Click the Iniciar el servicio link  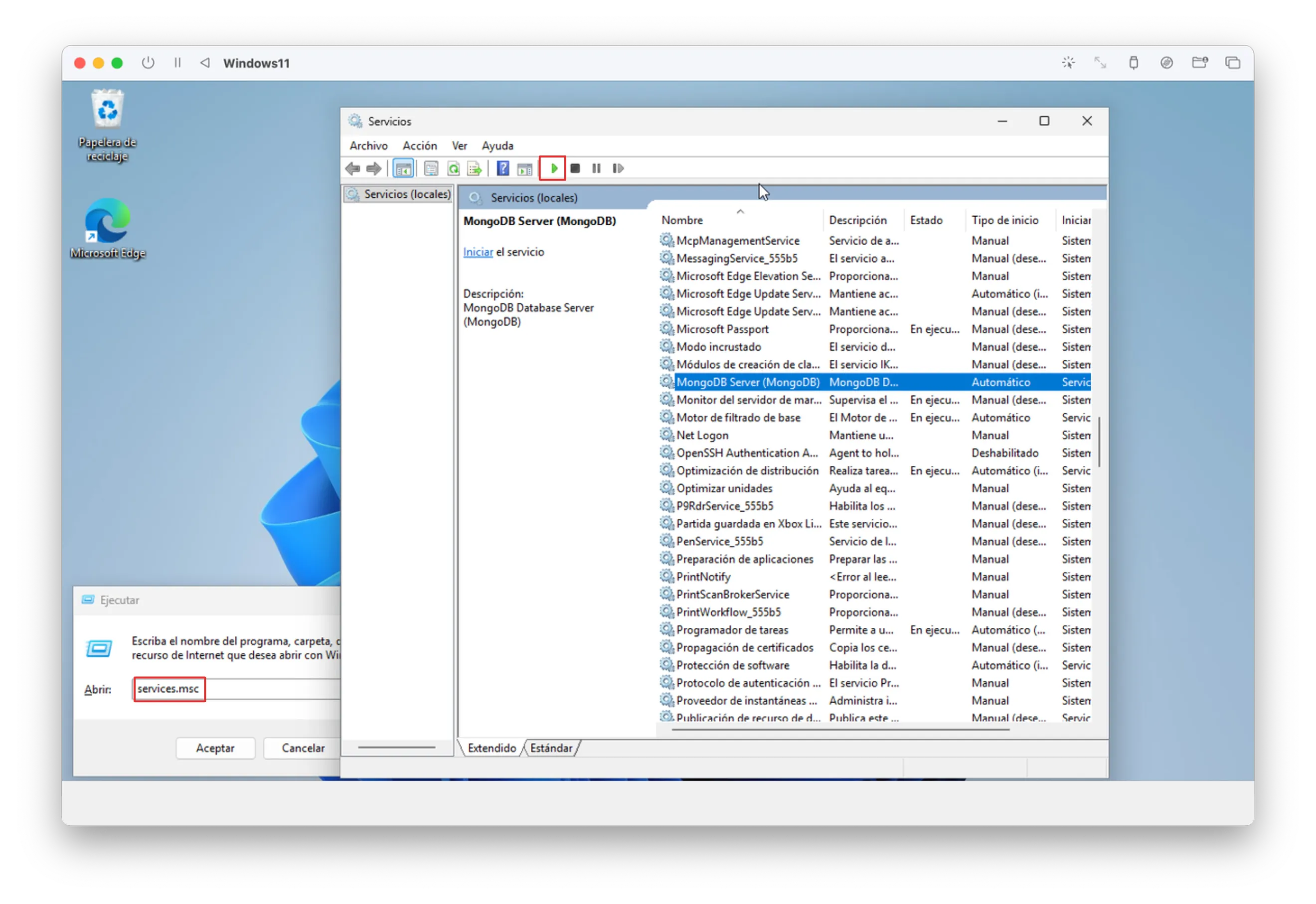(x=478, y=252)
